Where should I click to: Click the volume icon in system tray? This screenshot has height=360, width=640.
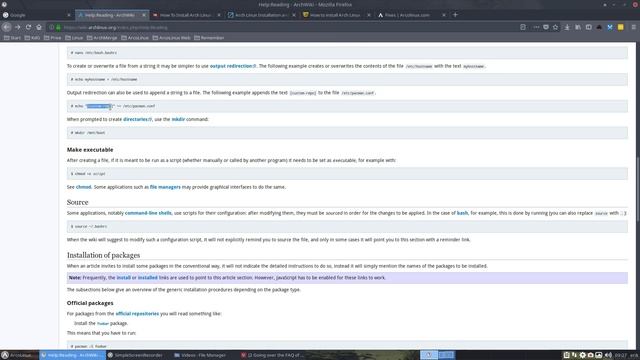coord(608,355)
